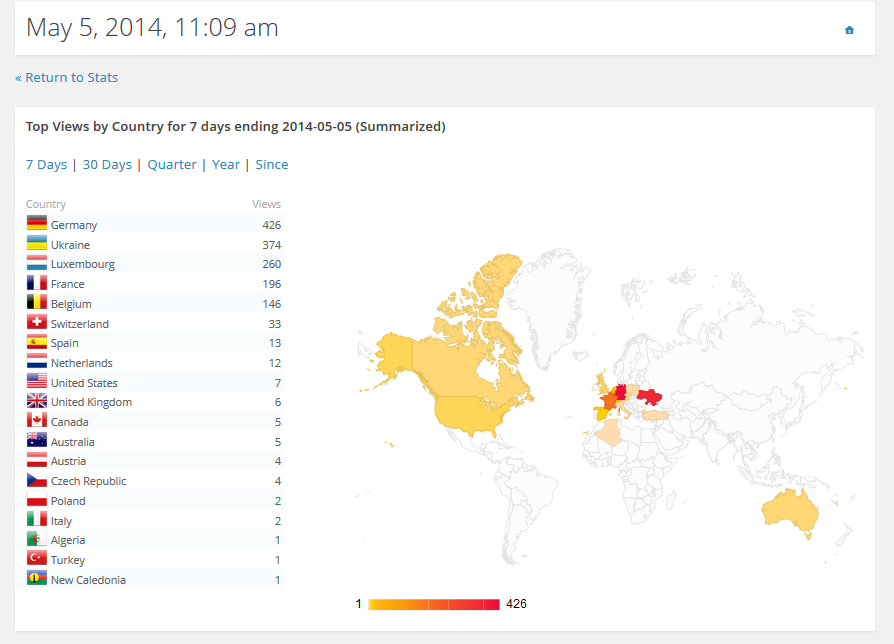Click the Belgium flag icon
Viewport: 894px width, 644px height.
coord(37,303)
